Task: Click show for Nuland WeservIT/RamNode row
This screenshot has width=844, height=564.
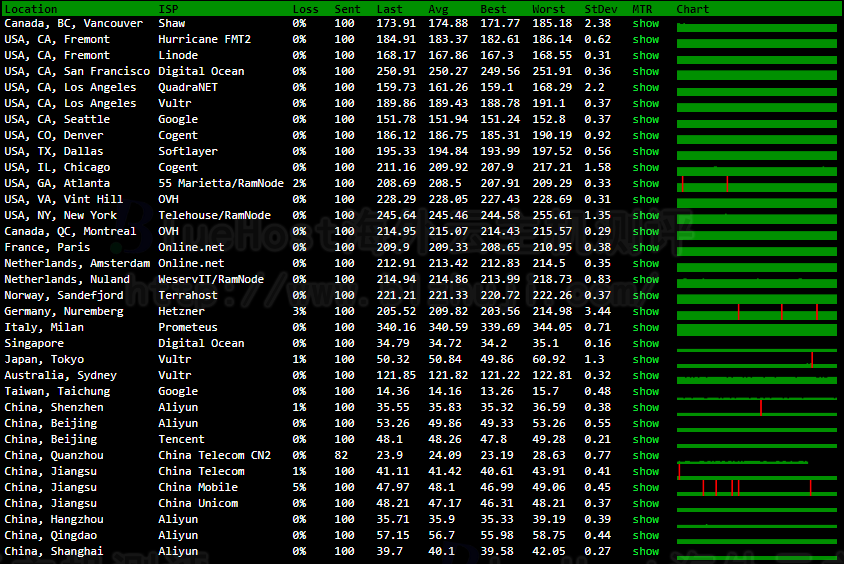Action: (x=645, y=279)
